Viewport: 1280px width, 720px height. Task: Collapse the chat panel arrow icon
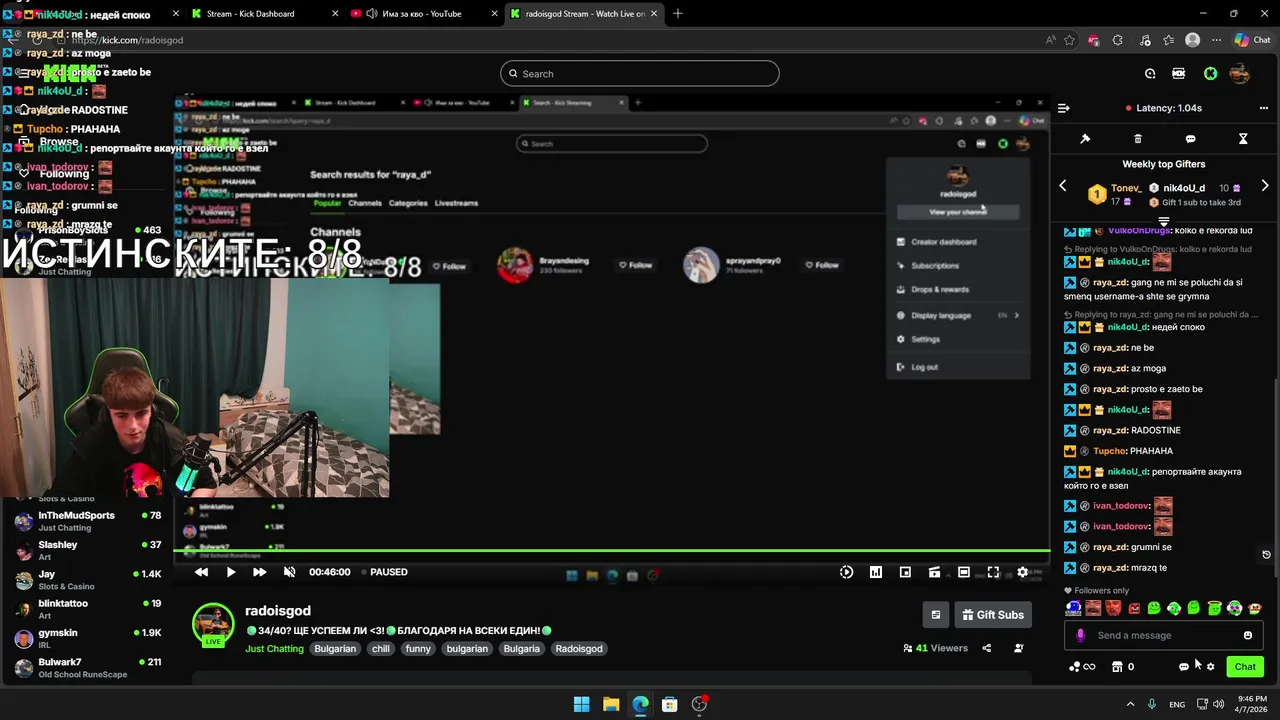pos(1063,108)
